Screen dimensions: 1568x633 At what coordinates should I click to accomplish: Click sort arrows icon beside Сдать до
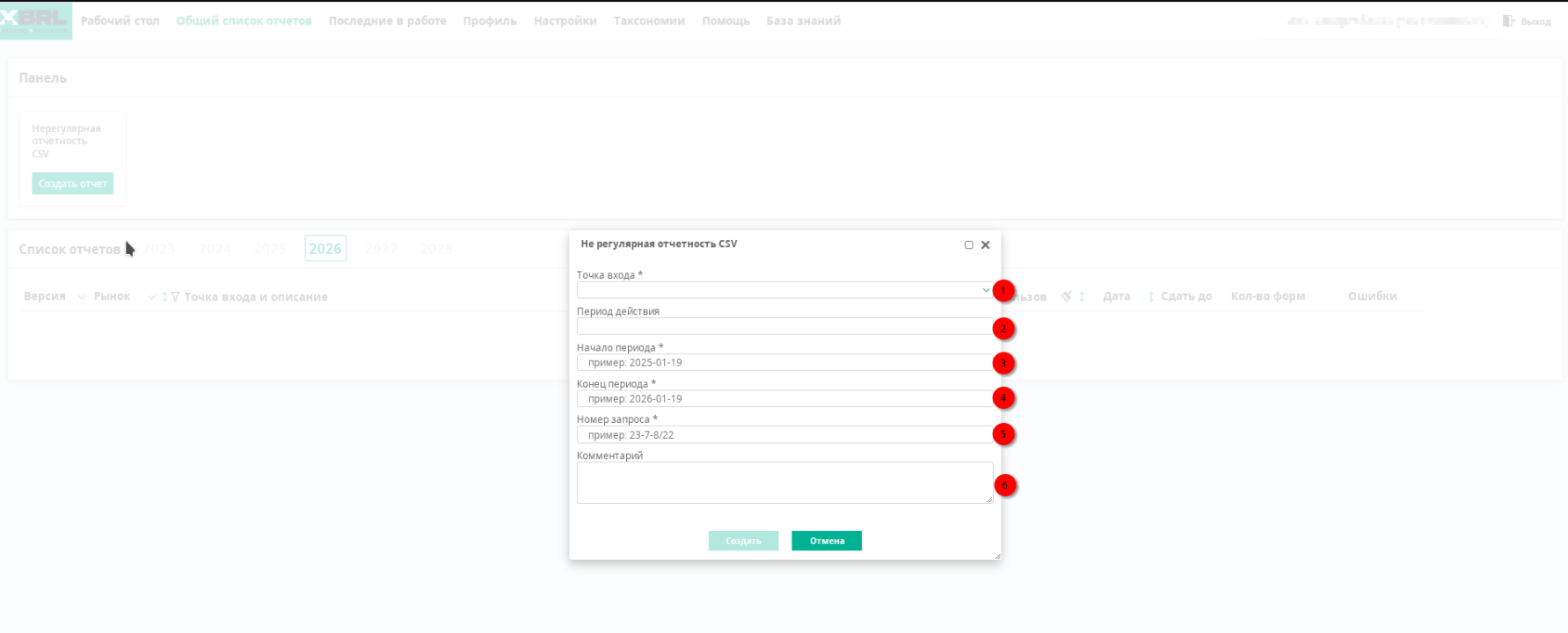click(x=1150, y=297)
